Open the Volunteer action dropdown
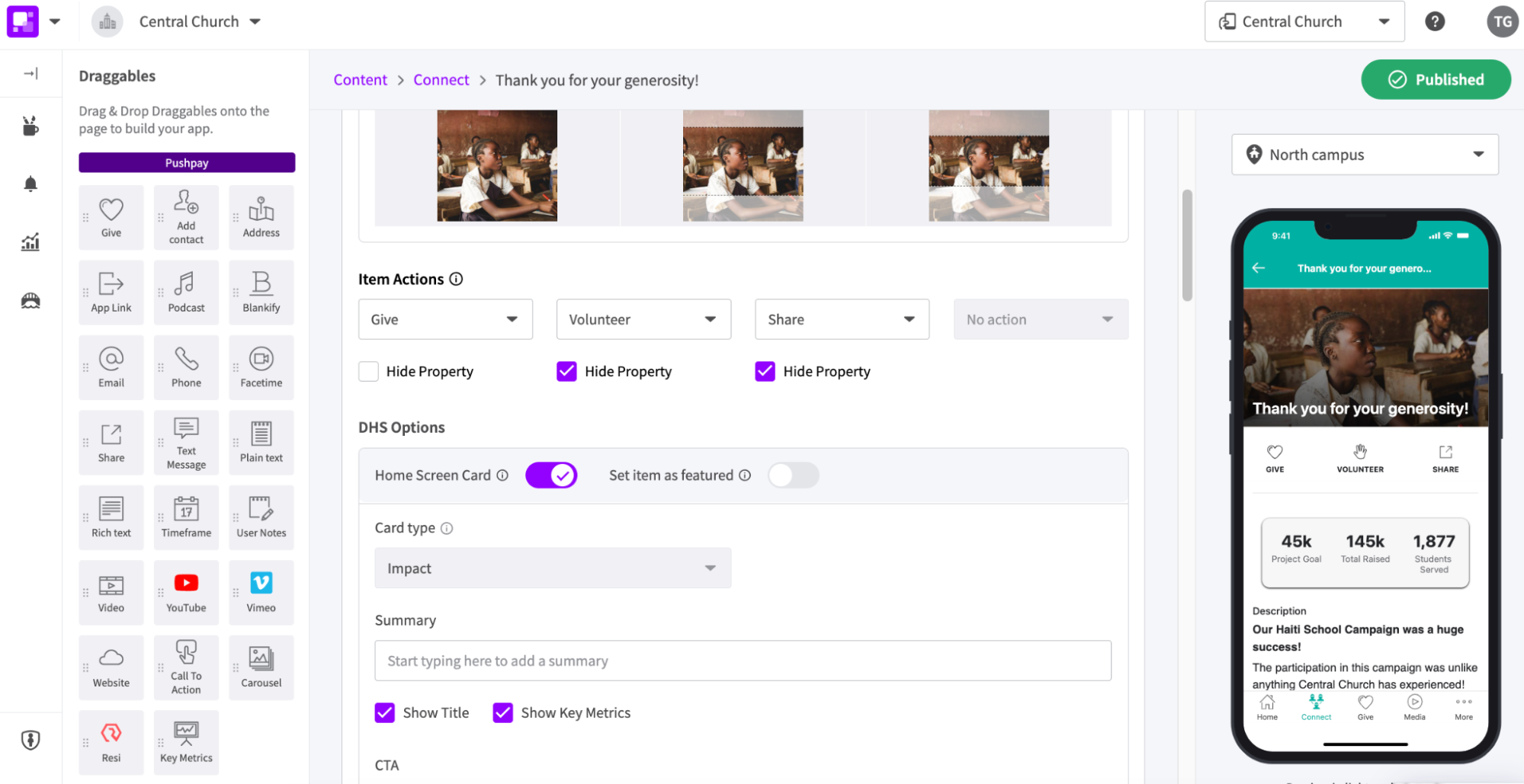Viewport: 1524px width, 784px height. click(643, 319)
